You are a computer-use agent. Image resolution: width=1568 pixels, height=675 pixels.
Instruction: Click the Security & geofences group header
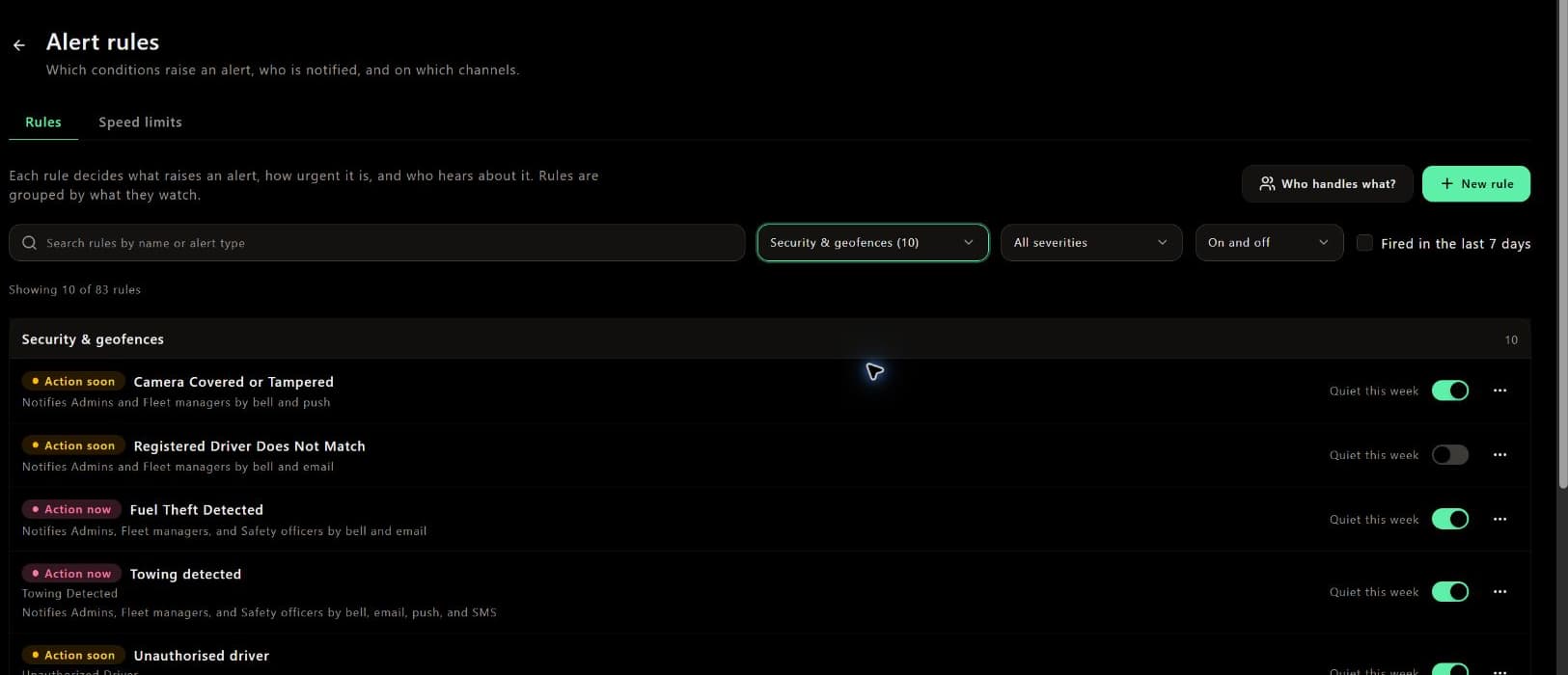[x=769, y=339]
